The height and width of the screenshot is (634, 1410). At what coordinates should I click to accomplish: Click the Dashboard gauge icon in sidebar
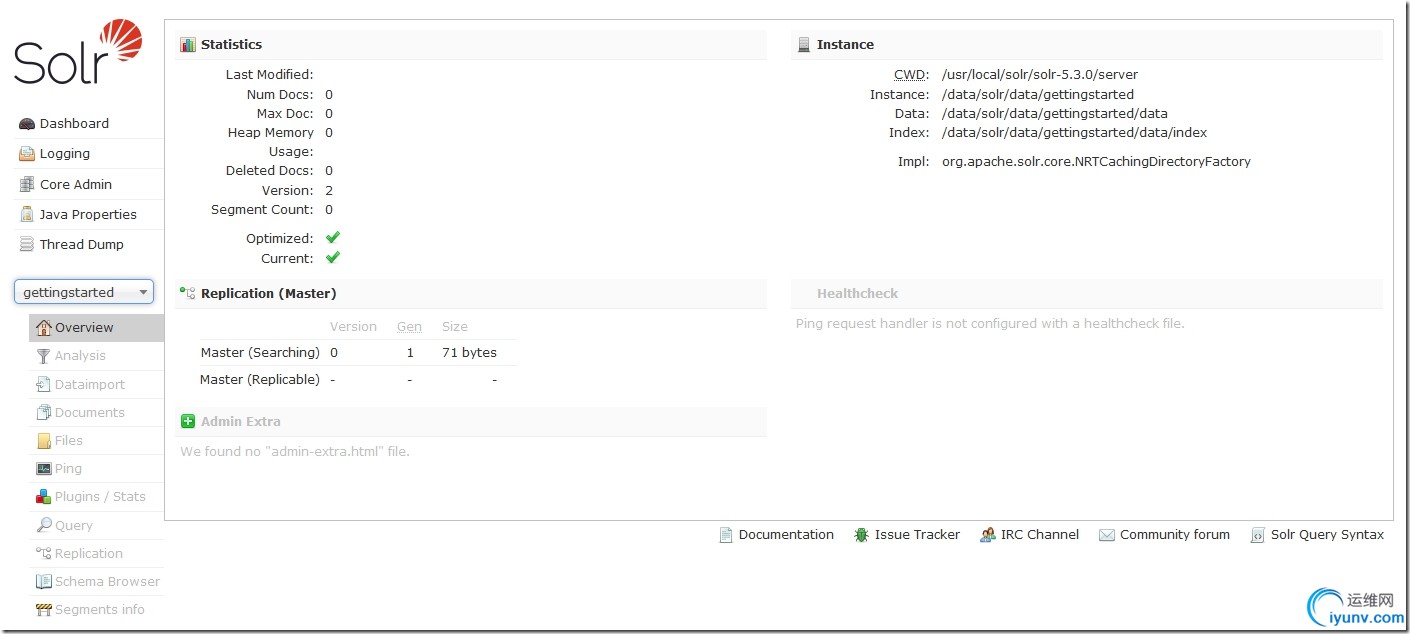[27, 124]
